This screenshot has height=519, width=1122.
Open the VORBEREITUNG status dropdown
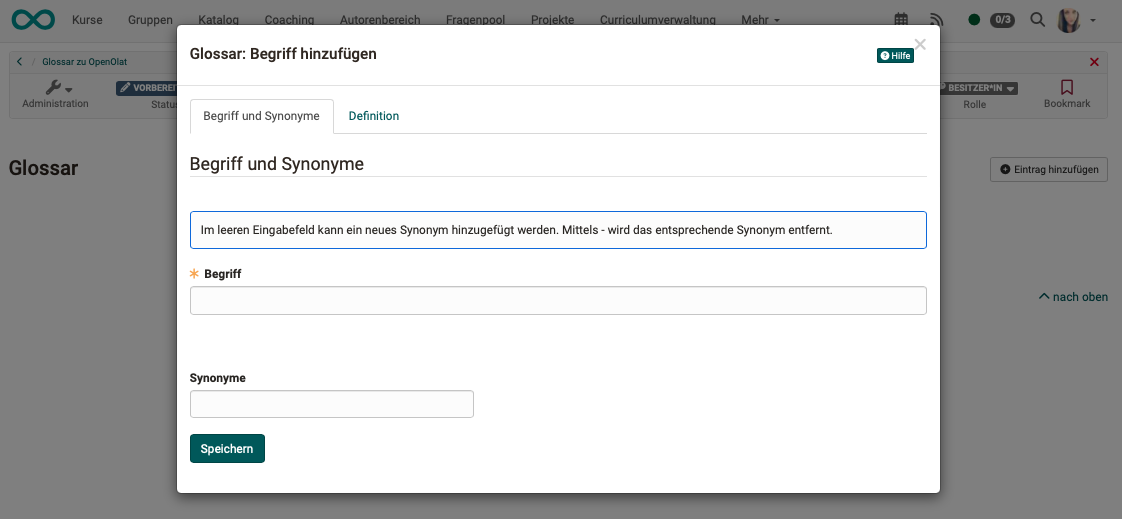147,88
